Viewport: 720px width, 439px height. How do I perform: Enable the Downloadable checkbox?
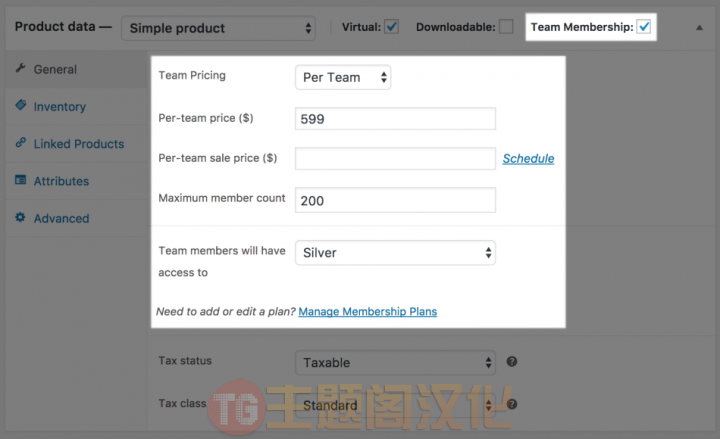[506, 27]
